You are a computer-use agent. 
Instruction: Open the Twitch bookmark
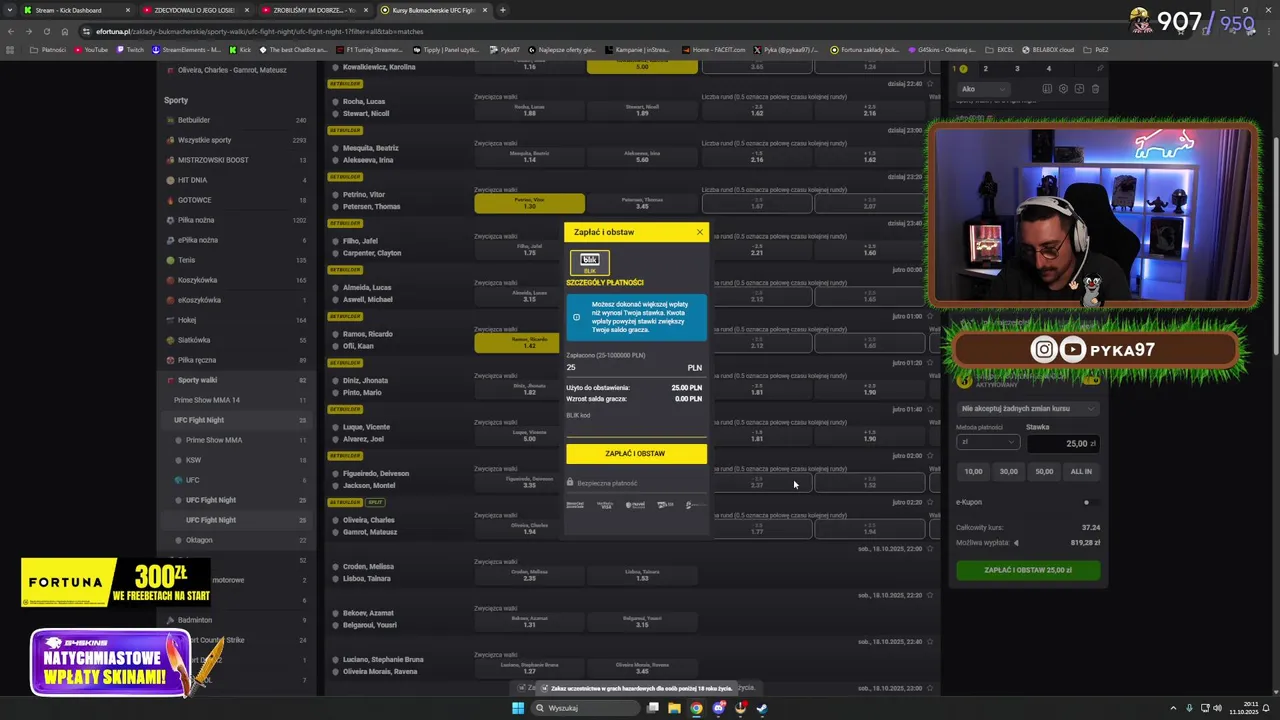(130, 49)
